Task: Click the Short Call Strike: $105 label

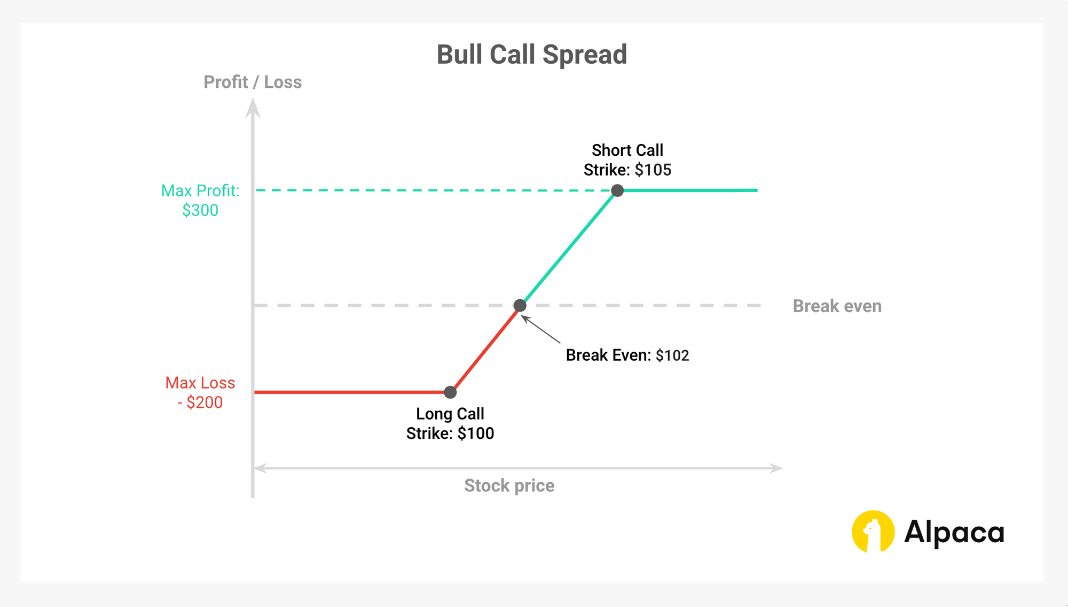Action: pos(627,160)
